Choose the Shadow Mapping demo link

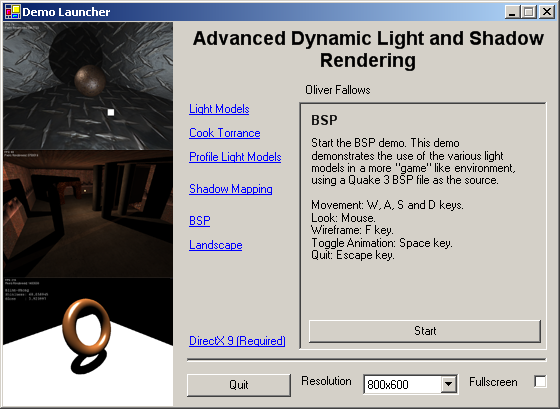(231, 189)
